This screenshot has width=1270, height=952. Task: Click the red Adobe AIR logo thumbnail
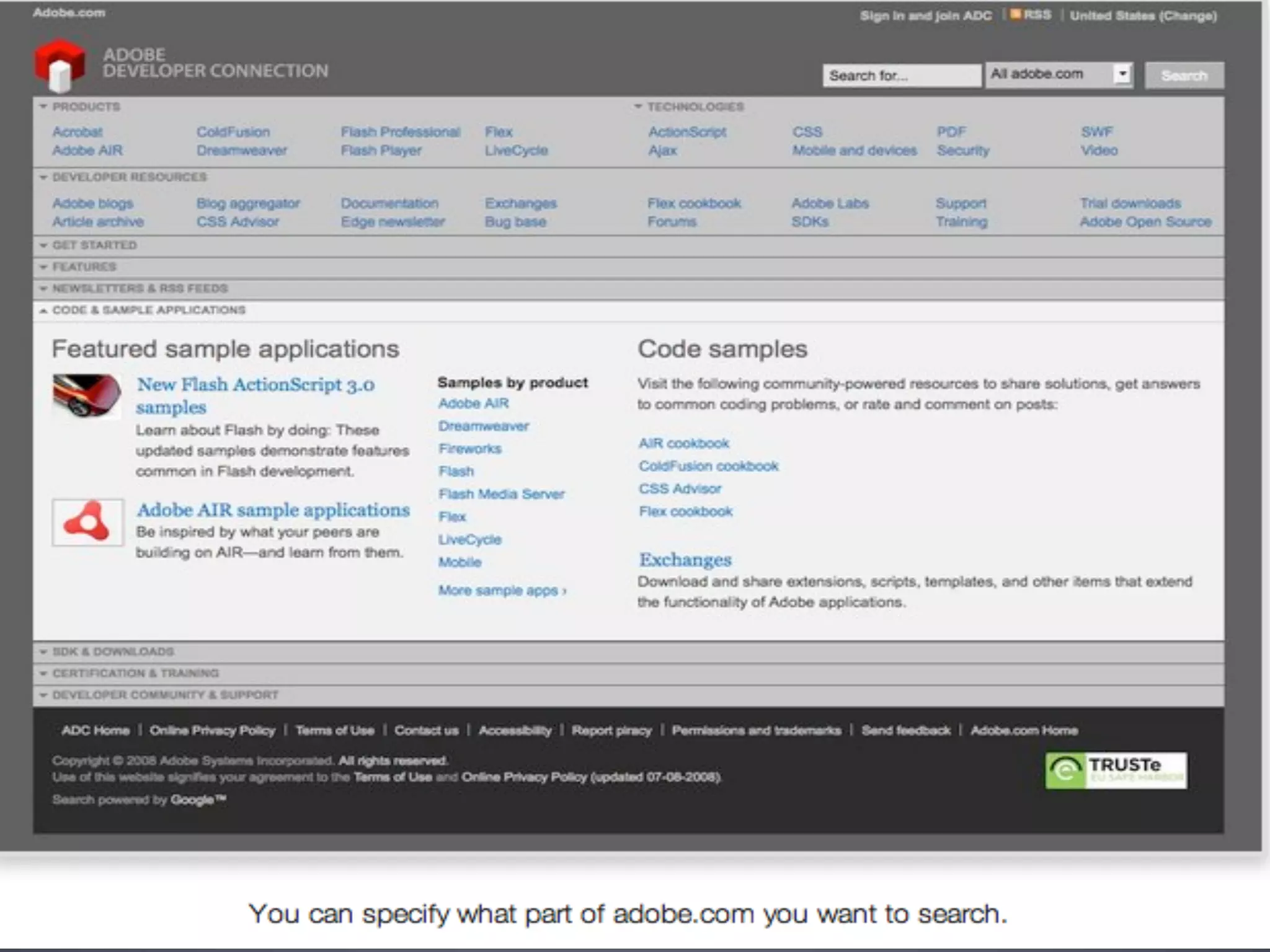point(87,522)
